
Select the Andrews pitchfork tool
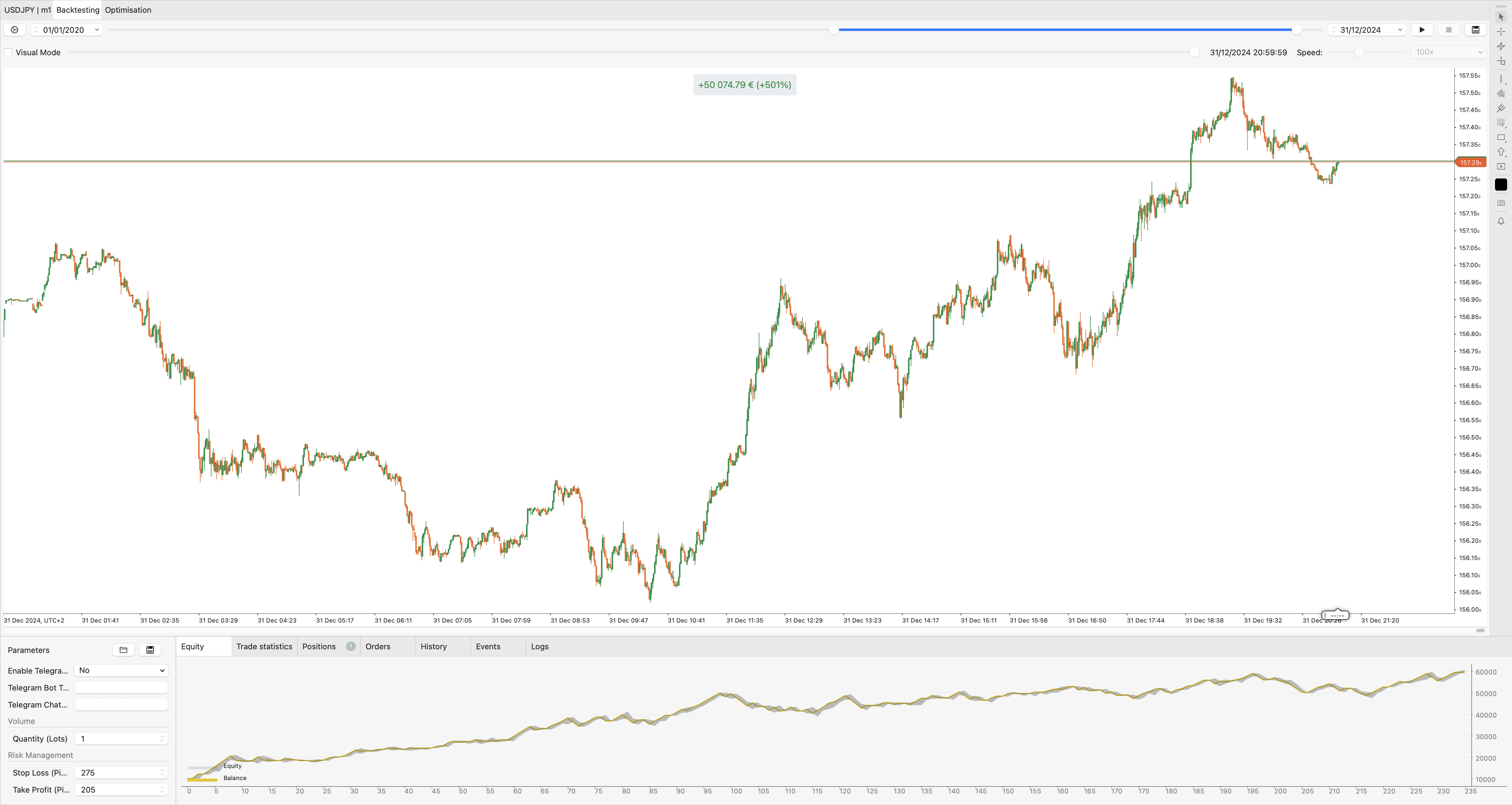[1501, 108]
